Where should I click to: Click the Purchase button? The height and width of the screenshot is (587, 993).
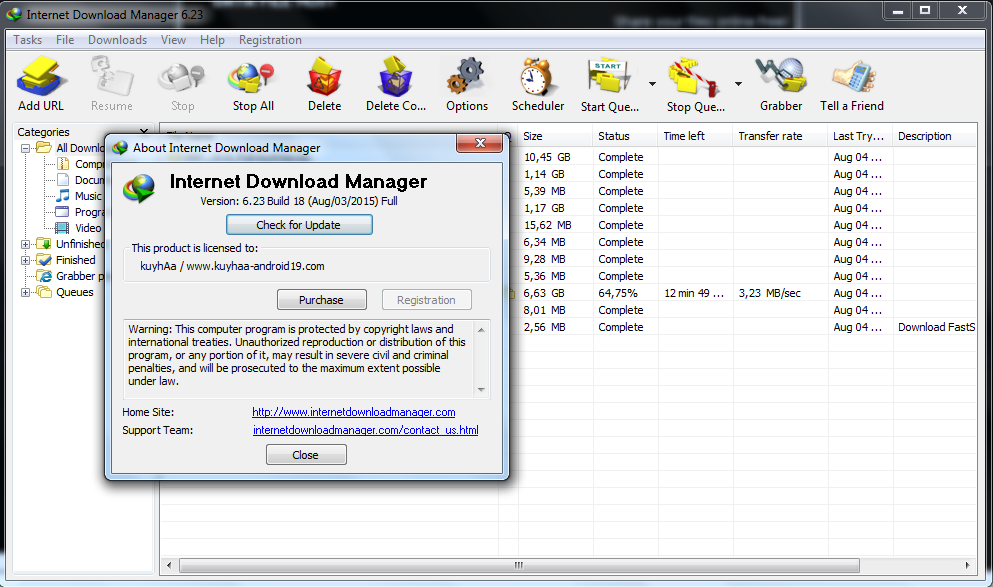click(x=322, y=300)
